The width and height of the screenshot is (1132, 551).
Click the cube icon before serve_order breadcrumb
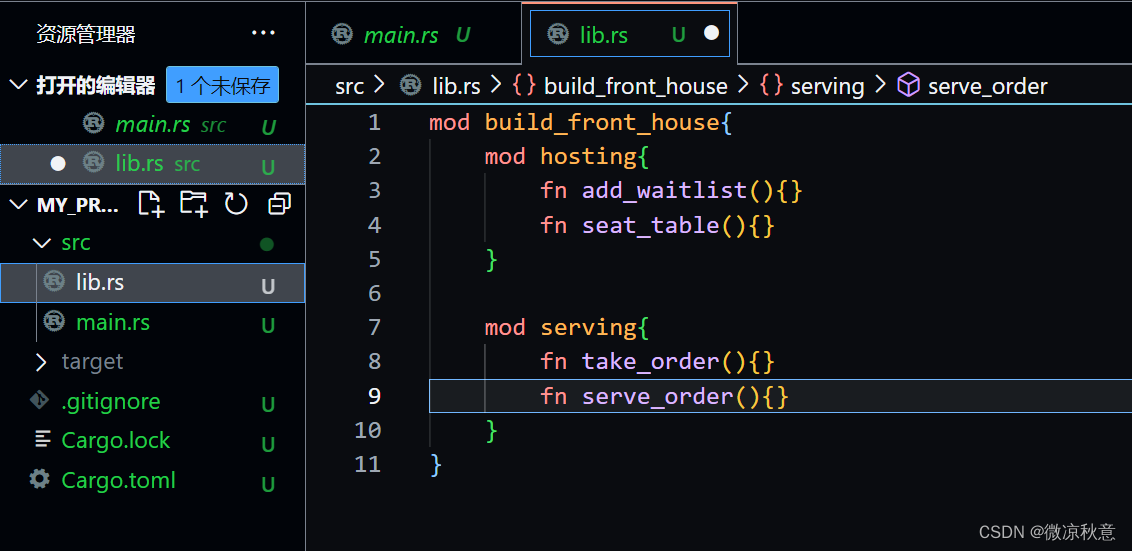point(908,86)
